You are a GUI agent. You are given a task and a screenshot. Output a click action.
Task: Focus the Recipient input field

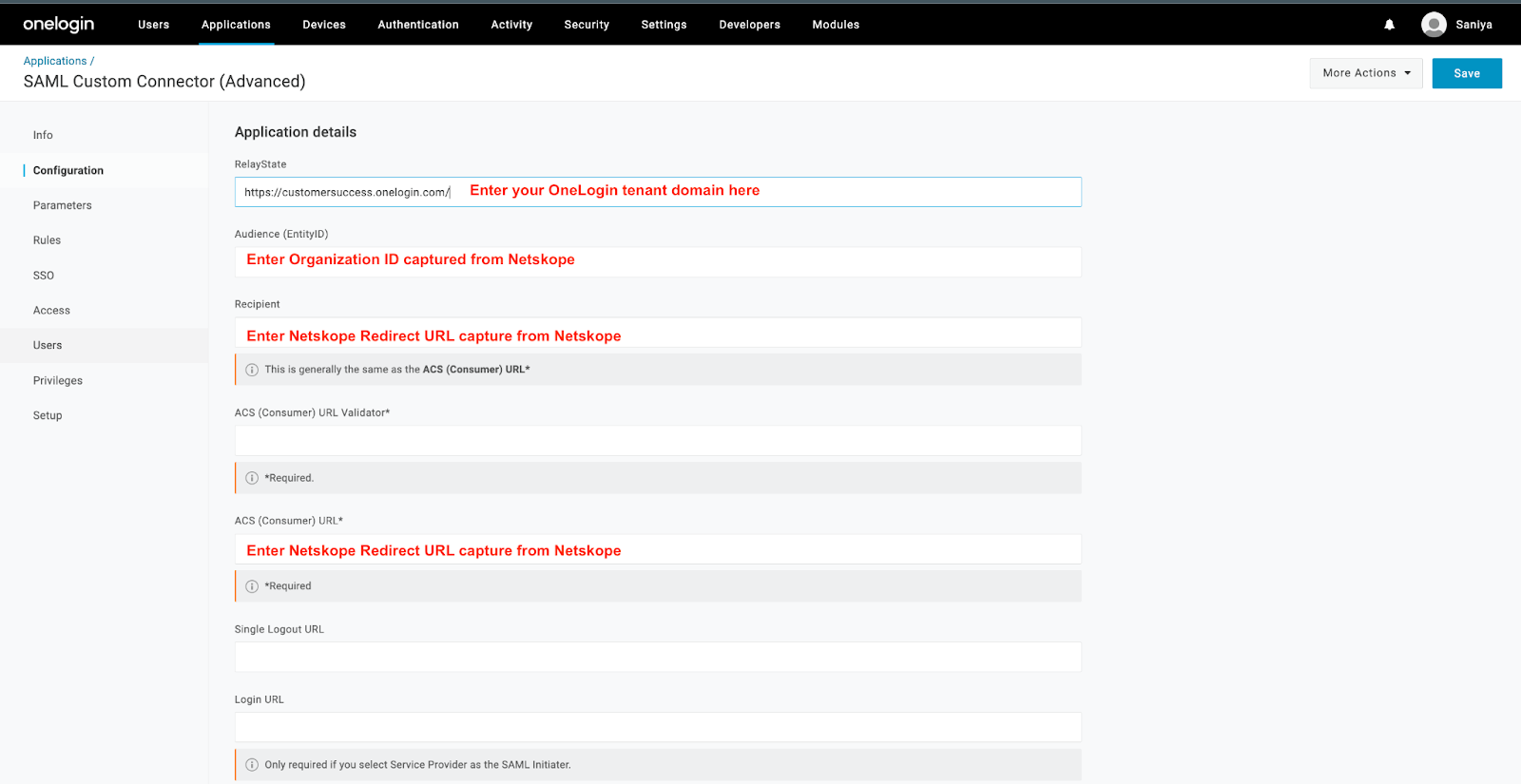658,333
